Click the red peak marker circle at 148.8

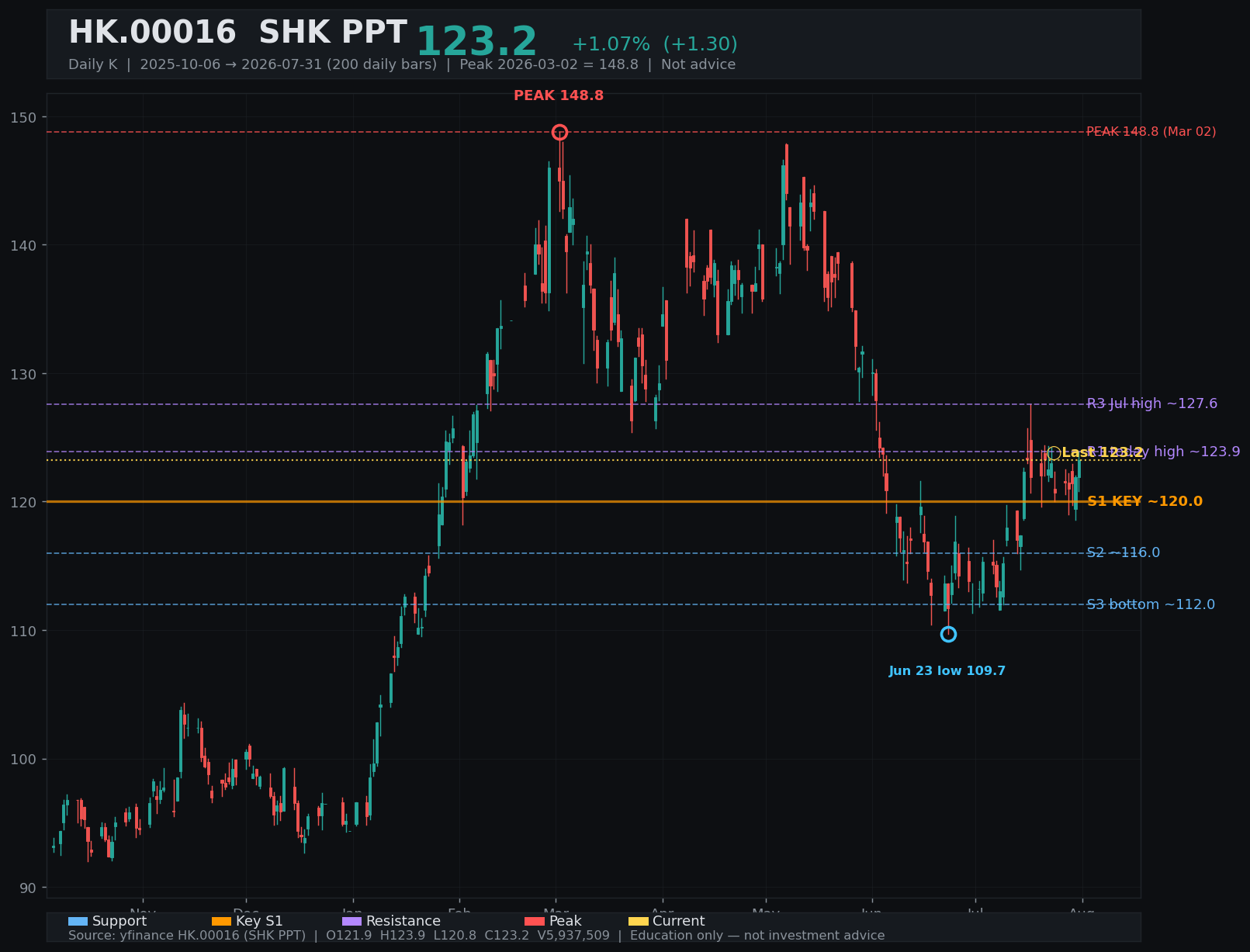(x=559, y=132)
